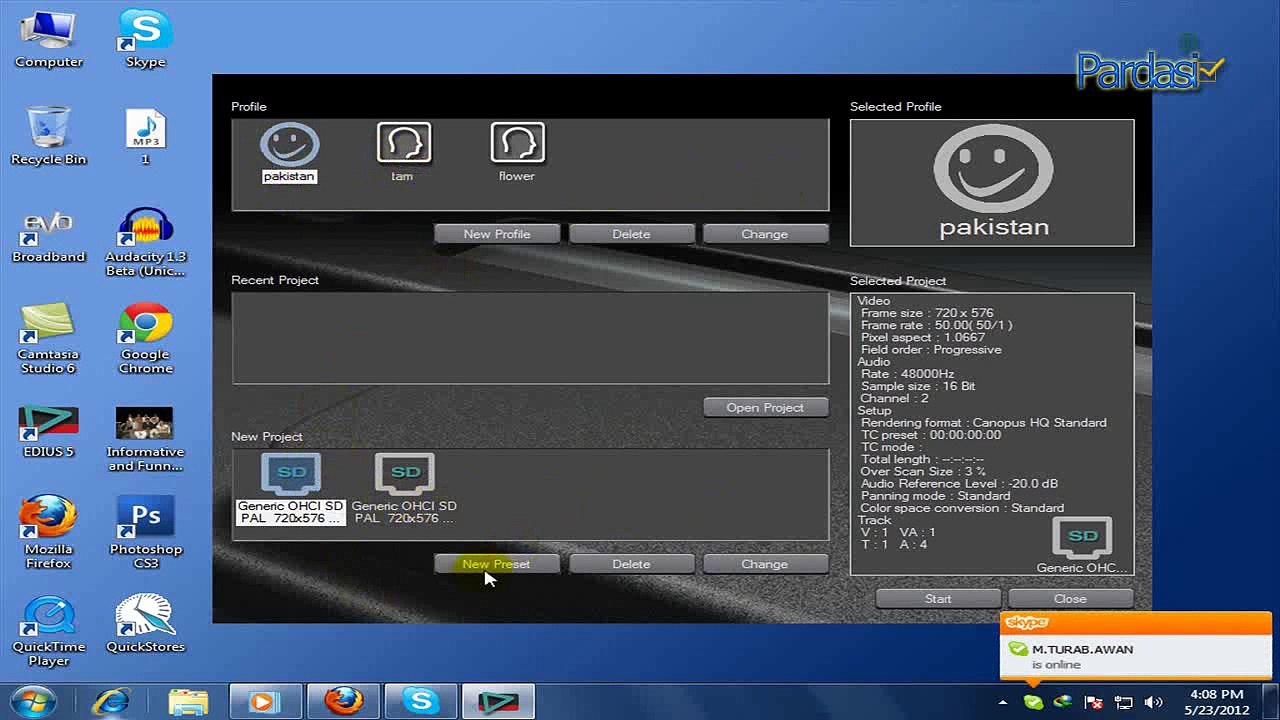1280x720 pixels.
Task: Click the Skype system tray icon
Action: pyautogui.click(x=1034, y=702)
